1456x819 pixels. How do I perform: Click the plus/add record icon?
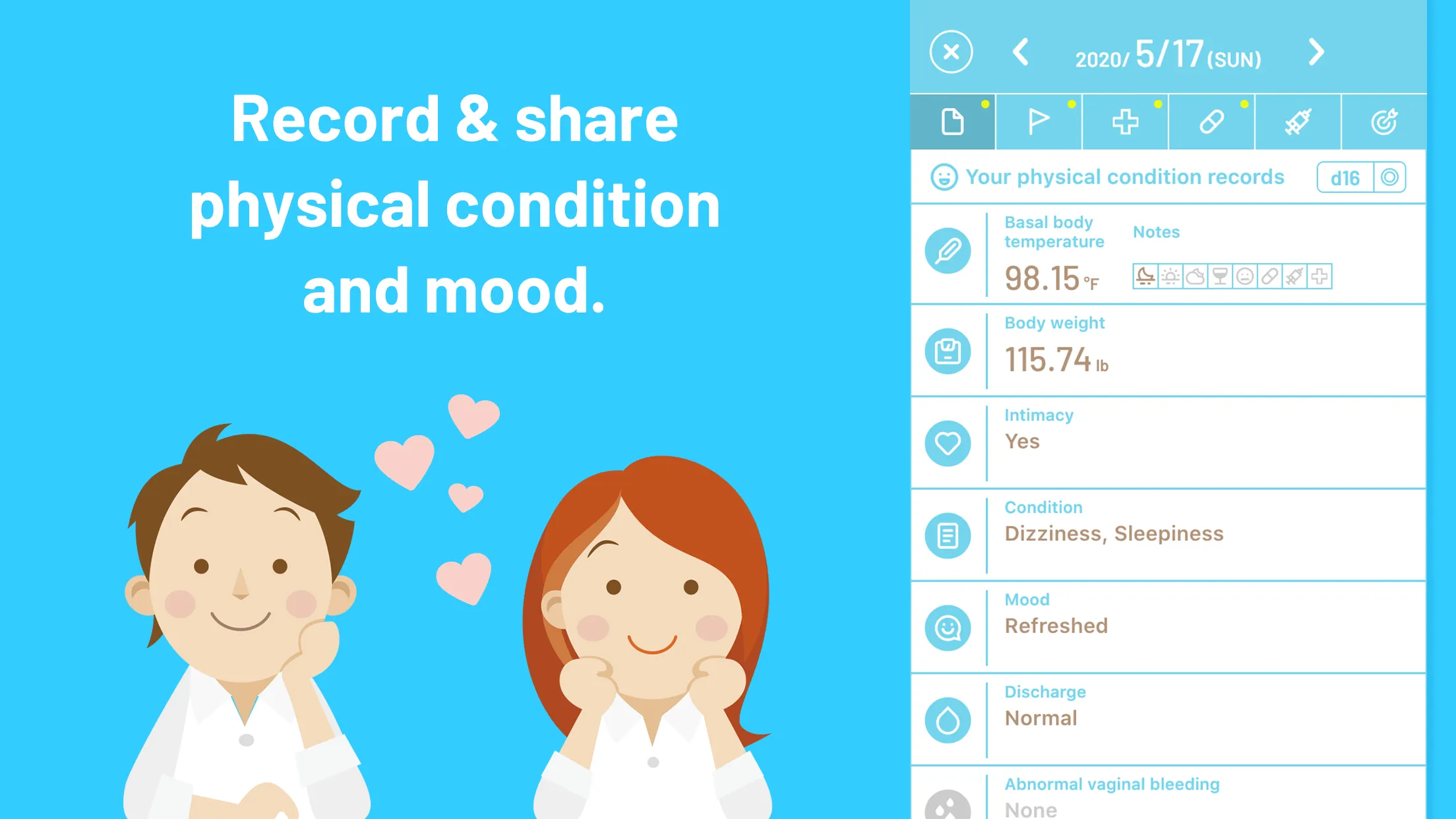pos(1125,120)
